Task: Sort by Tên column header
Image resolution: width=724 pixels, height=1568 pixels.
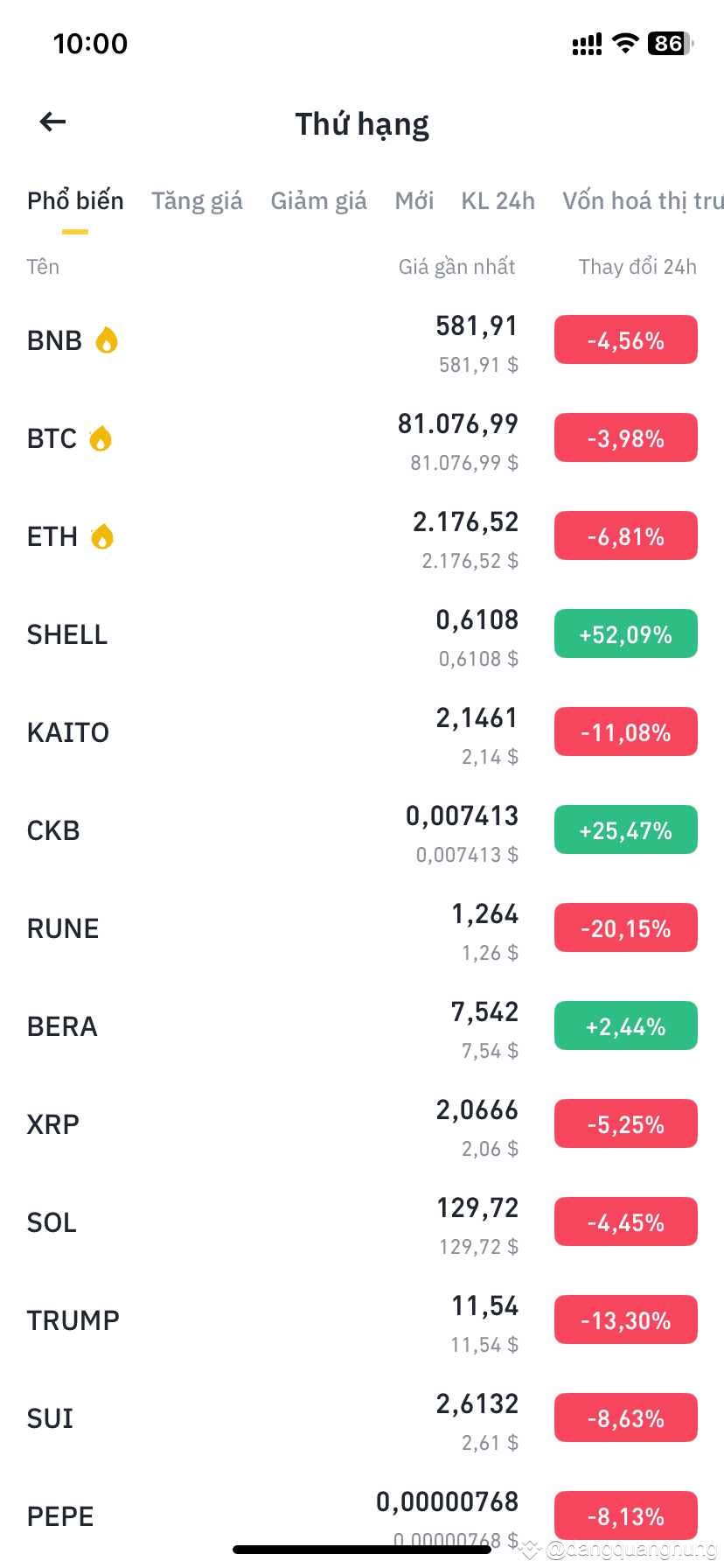Action: click(43, 267)
